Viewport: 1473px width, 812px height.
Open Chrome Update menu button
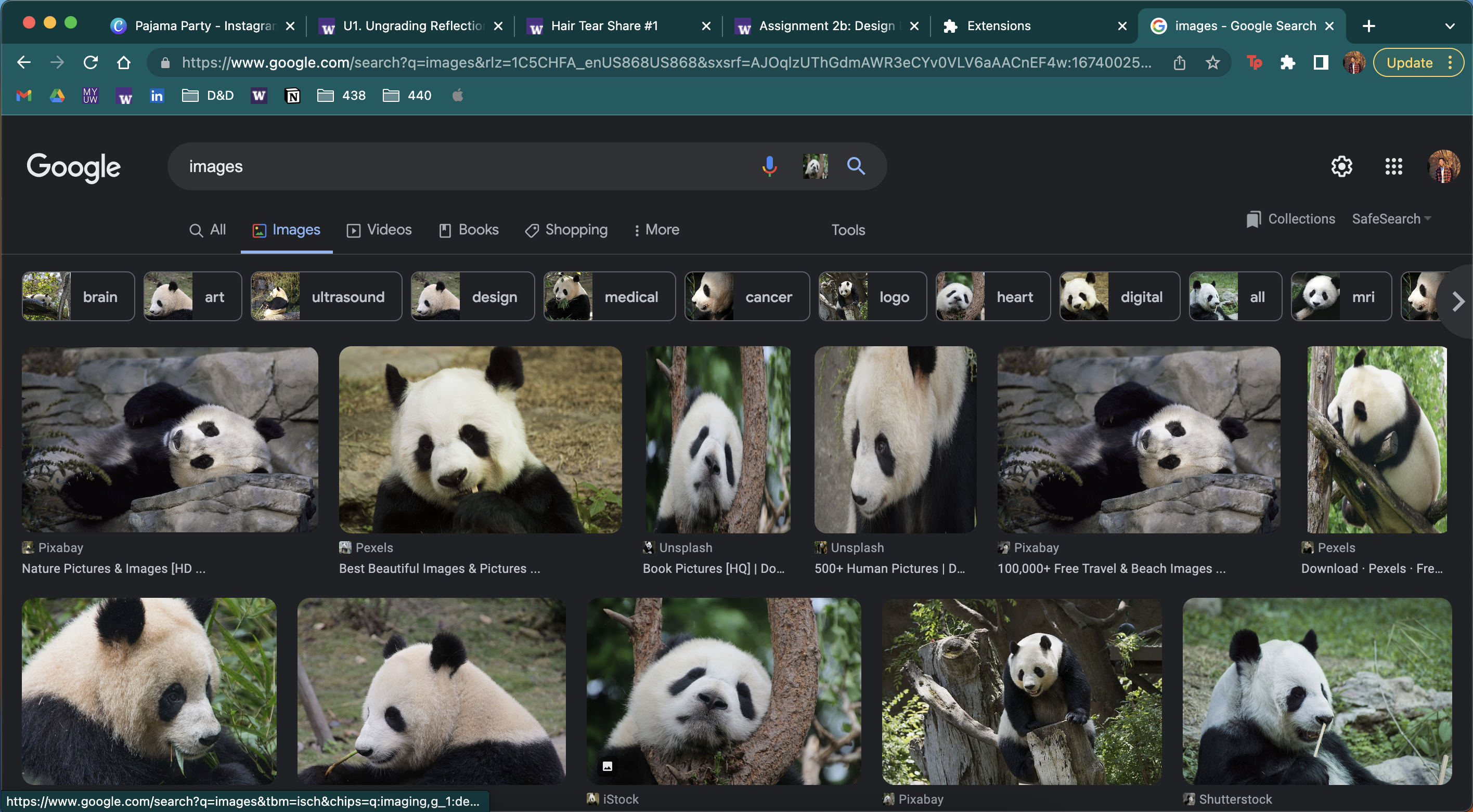[x=1418, y=62]
